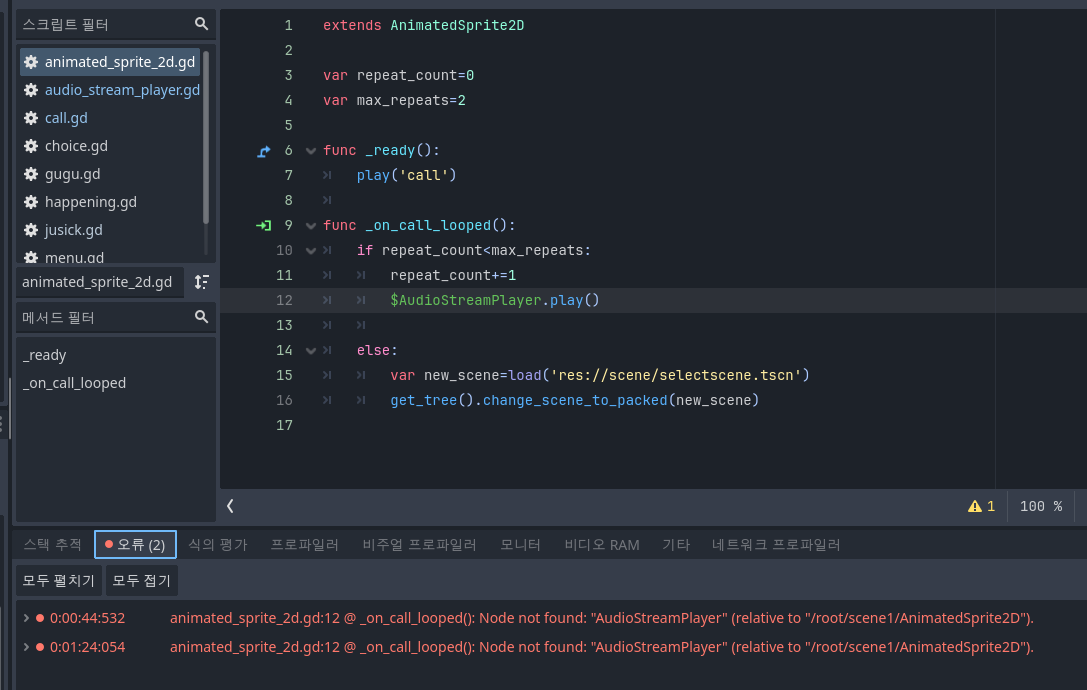This screenshot has height=690, width=1087.
Task: Fold the _ready function on line 6
Action: coord(311,150)
